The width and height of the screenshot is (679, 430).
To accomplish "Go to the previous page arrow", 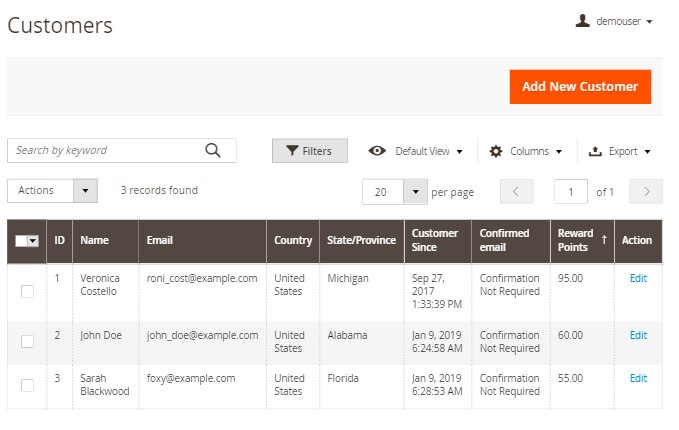I will tap(516, 191).
